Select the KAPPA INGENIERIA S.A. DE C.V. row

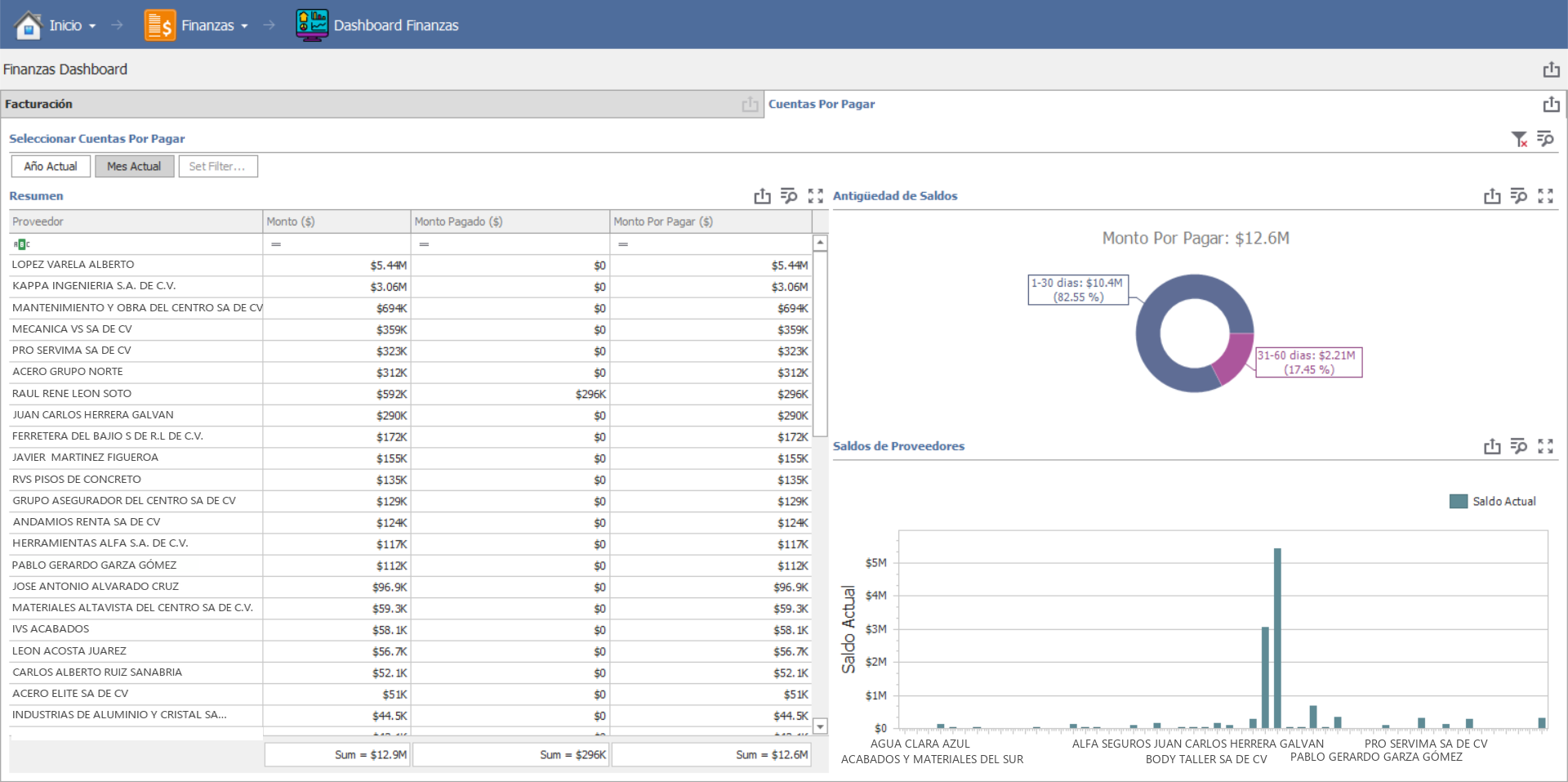(411, 286)
